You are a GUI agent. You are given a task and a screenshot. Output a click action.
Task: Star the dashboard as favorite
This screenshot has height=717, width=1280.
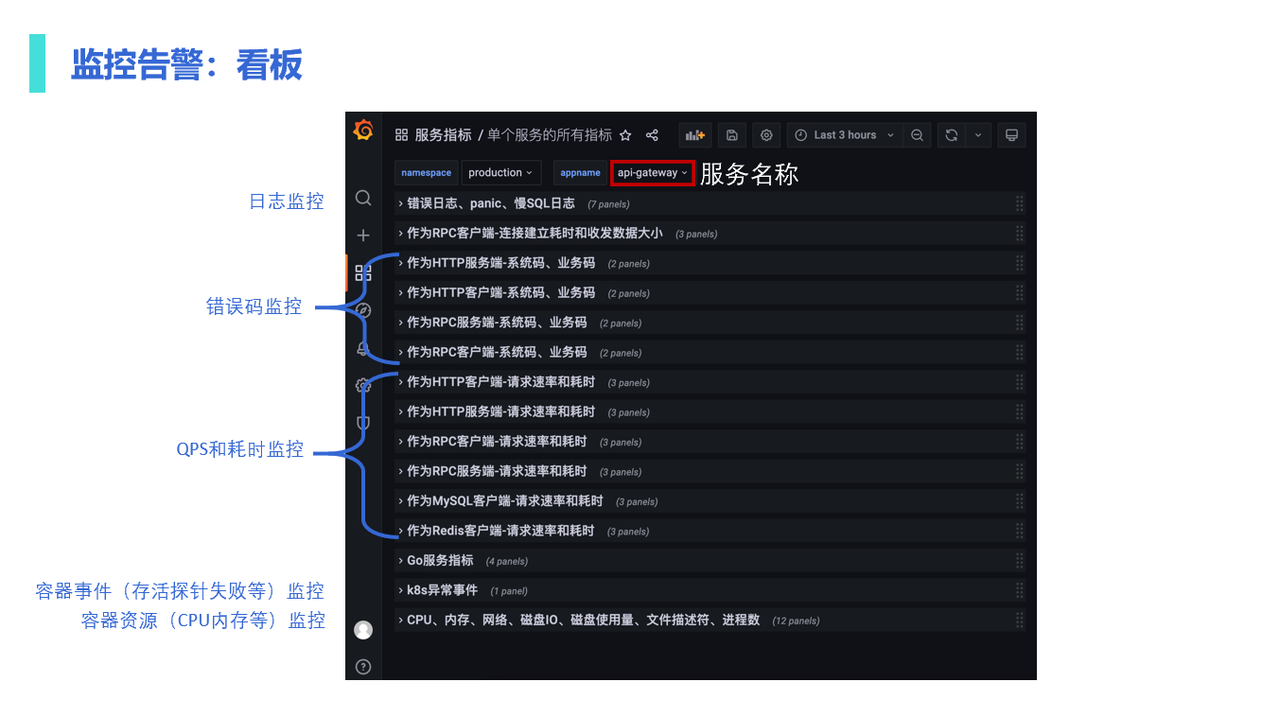(x=625, y=135)
